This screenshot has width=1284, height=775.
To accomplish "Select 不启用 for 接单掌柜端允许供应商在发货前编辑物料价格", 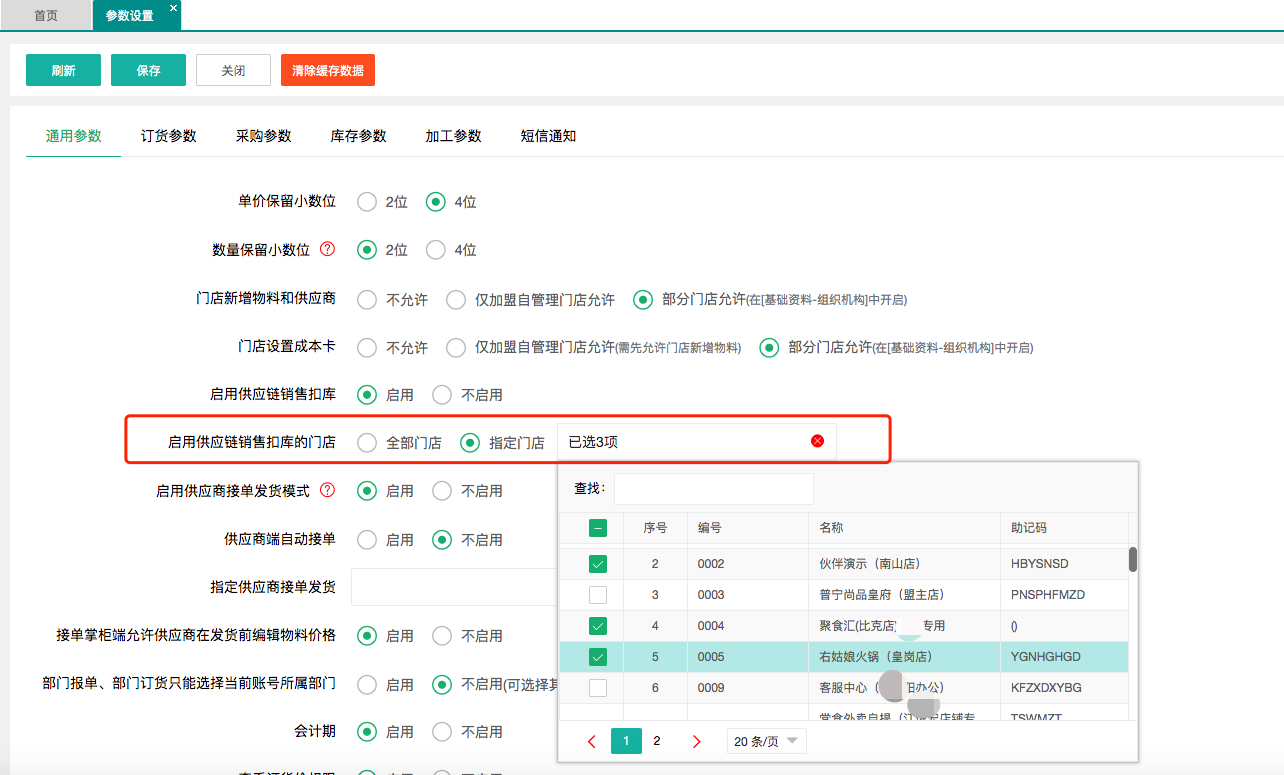I will tap(442, 635).
